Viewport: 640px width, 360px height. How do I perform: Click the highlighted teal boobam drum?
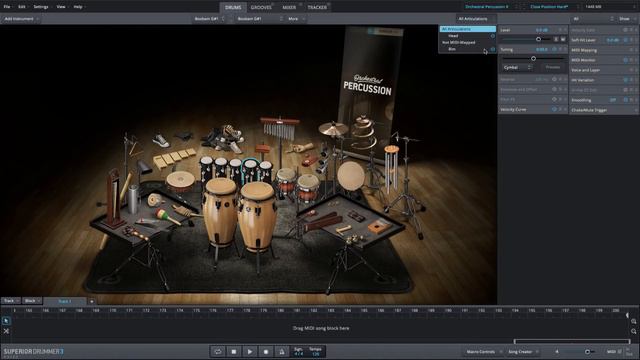[x=250, y=170]
